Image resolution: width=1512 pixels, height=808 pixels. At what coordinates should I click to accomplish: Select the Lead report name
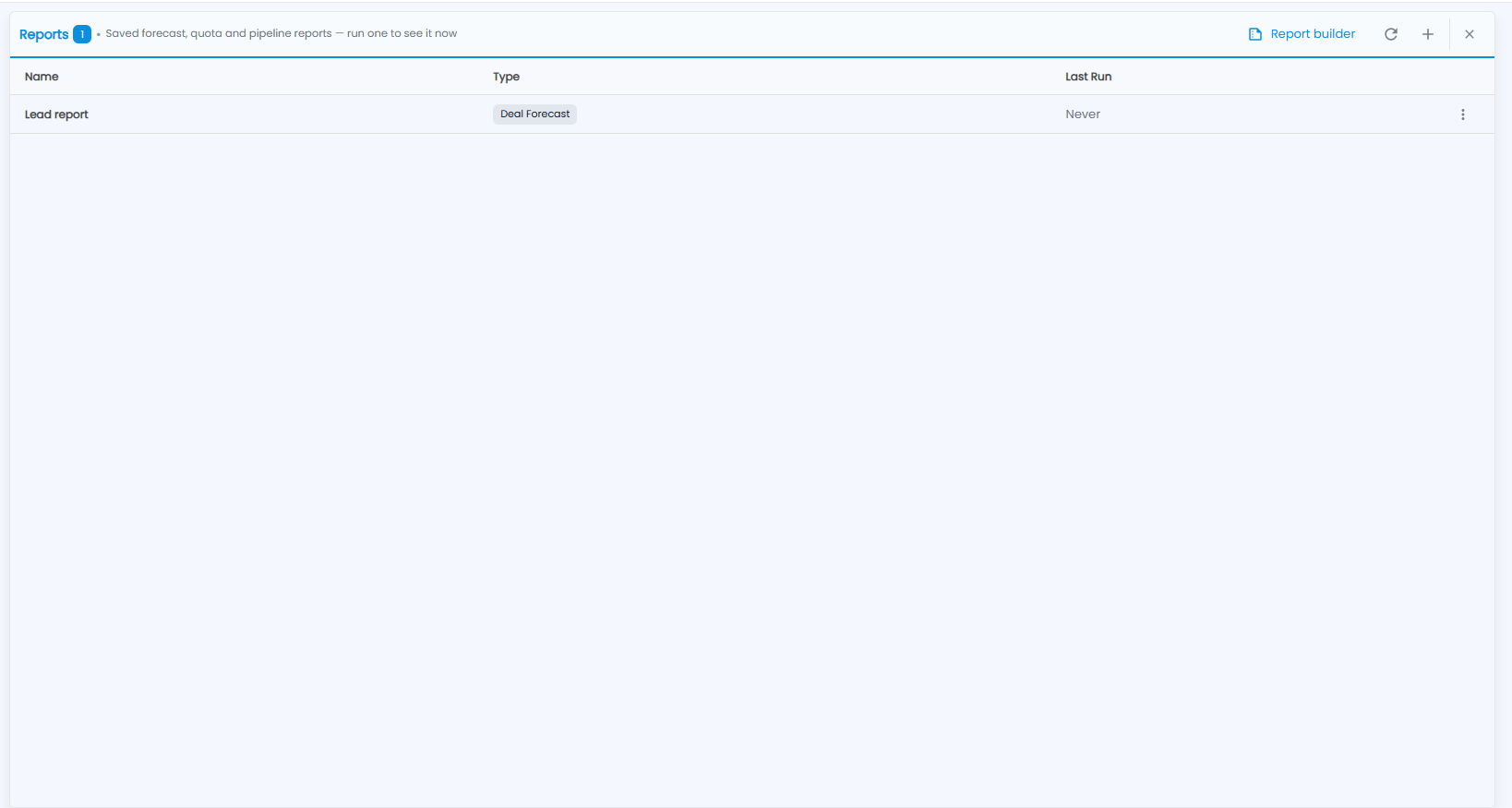(x=56, y=115)
